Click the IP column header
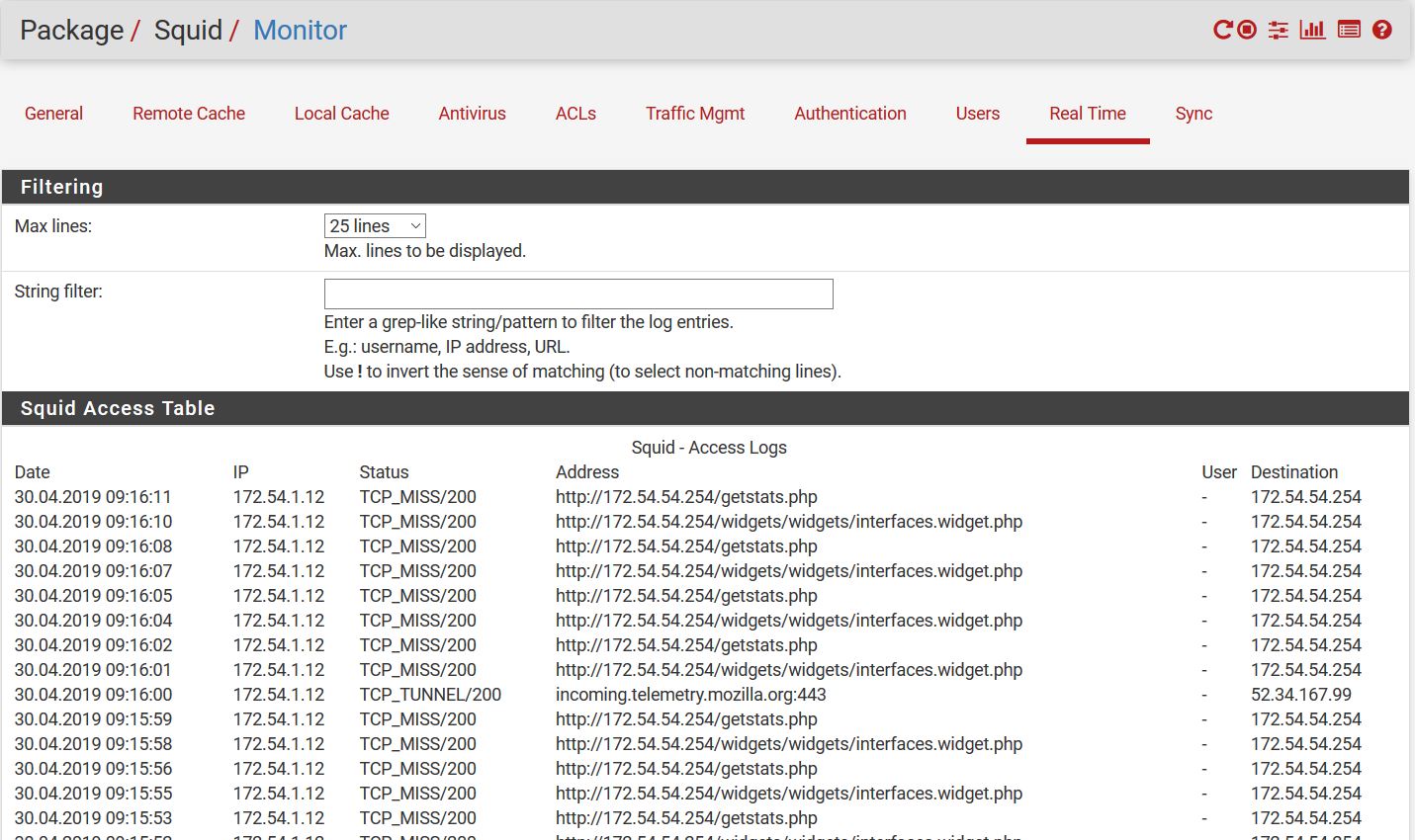The height and width of the screenshot is (840, 1415). [241, 472]
